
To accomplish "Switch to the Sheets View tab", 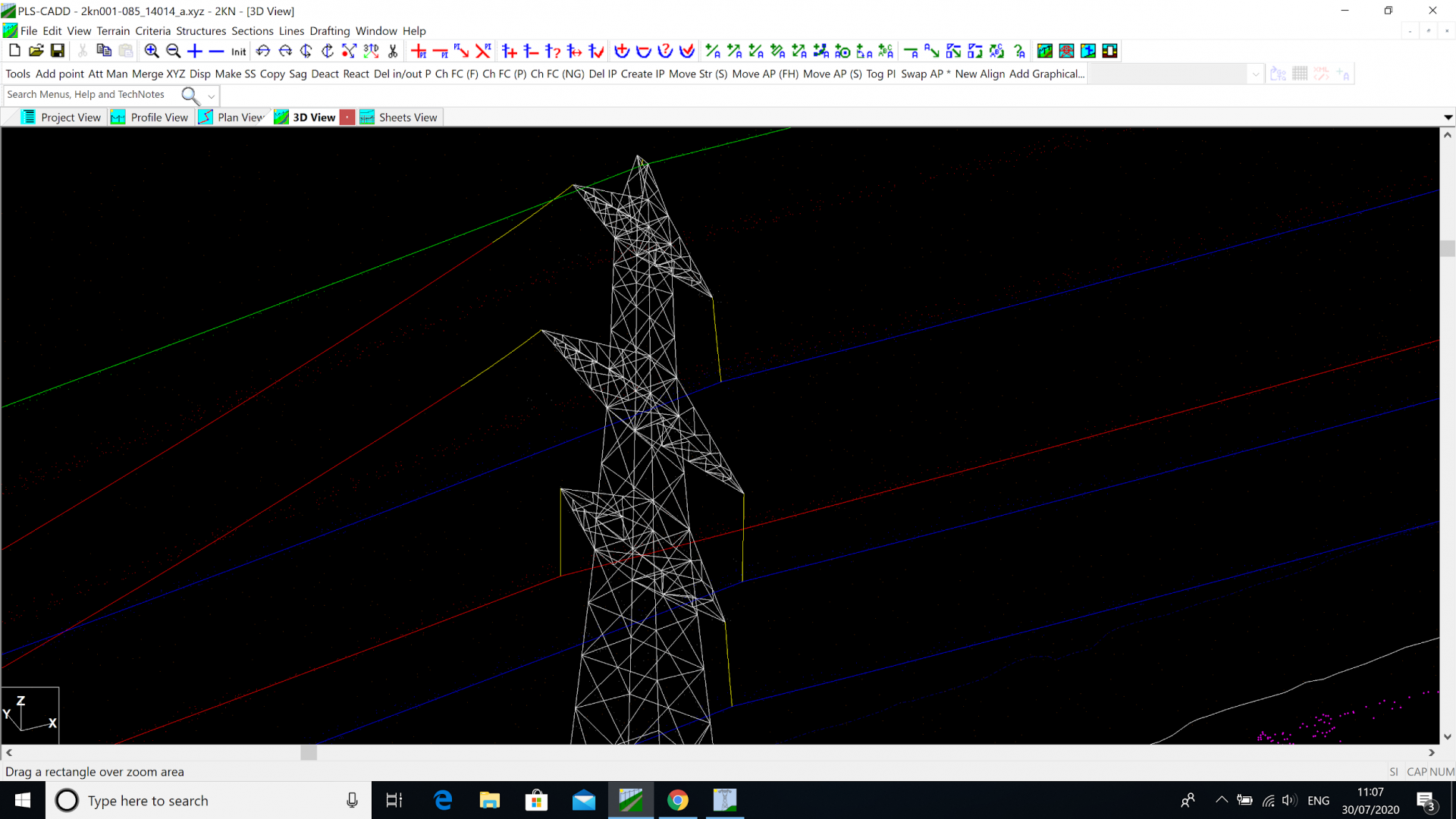I will (x=399, y=118).
